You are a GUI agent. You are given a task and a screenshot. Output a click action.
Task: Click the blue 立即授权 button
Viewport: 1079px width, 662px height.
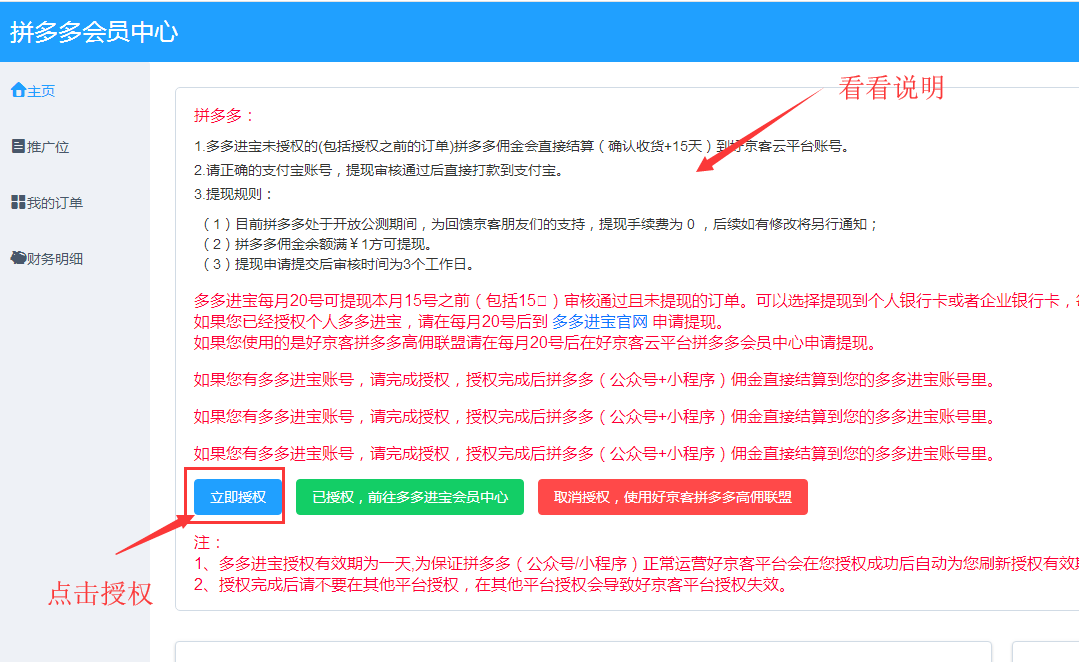point(238,497)
